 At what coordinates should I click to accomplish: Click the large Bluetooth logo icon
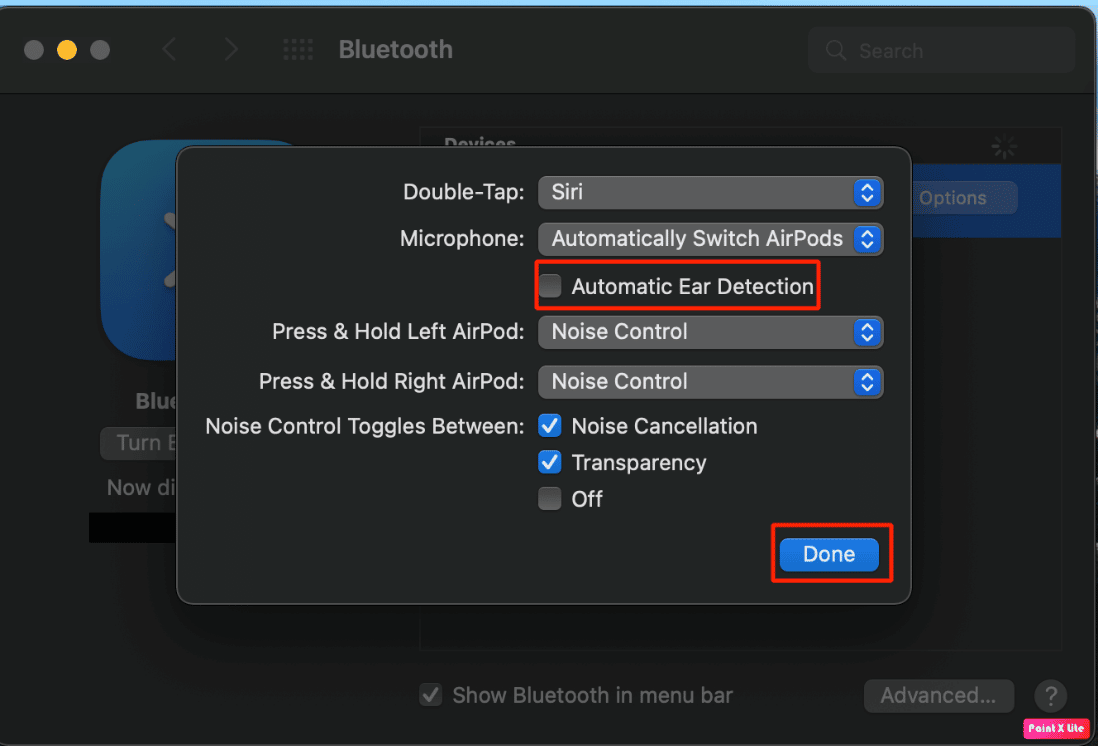coord(140,250)
